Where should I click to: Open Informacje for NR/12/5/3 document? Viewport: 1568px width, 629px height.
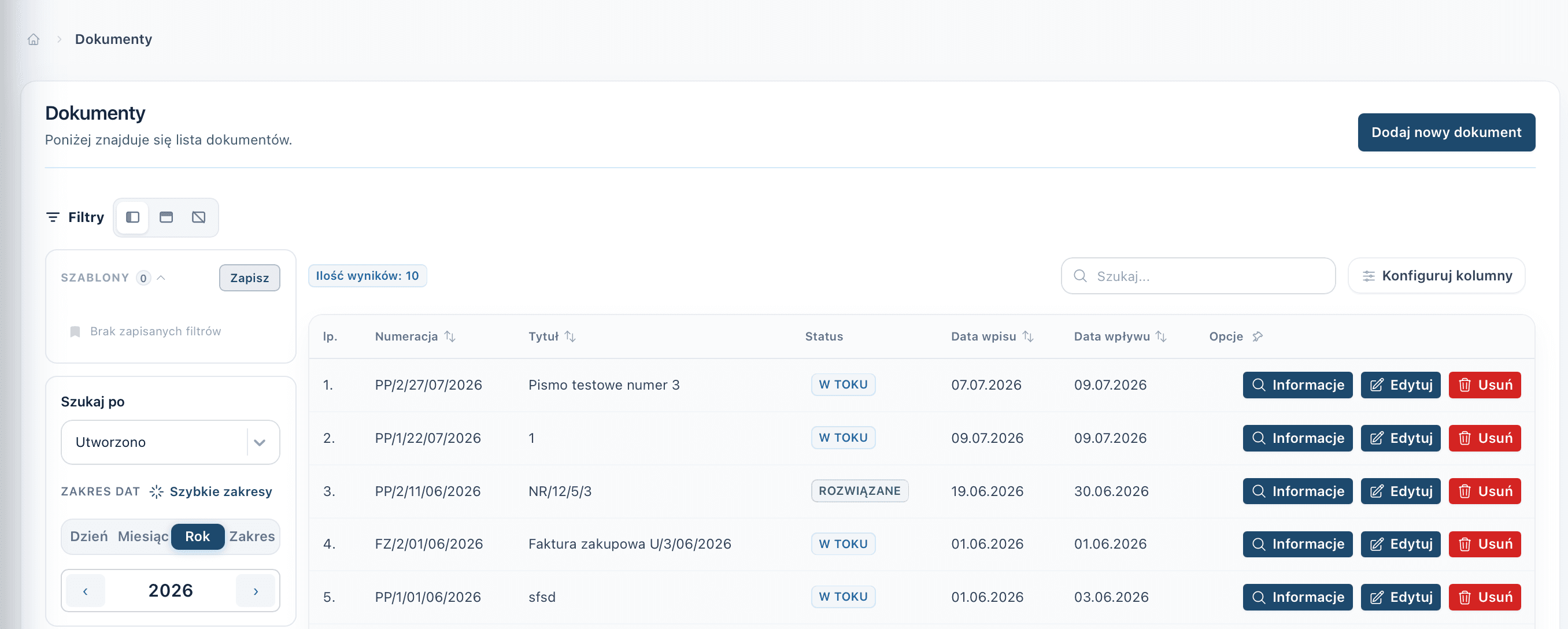coord(1298,491)
